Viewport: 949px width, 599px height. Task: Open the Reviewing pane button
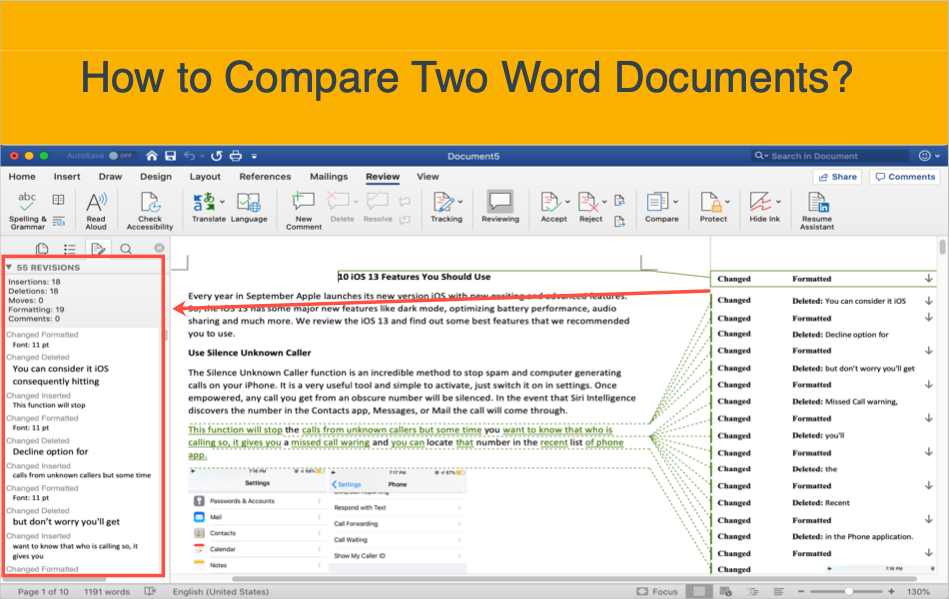[500, 207]
